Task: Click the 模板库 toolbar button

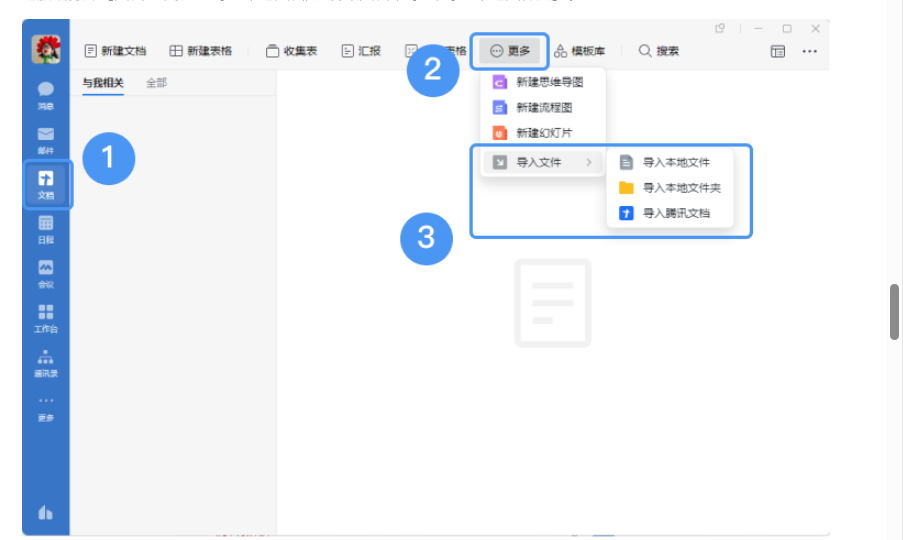Action: tap(580, 51)
